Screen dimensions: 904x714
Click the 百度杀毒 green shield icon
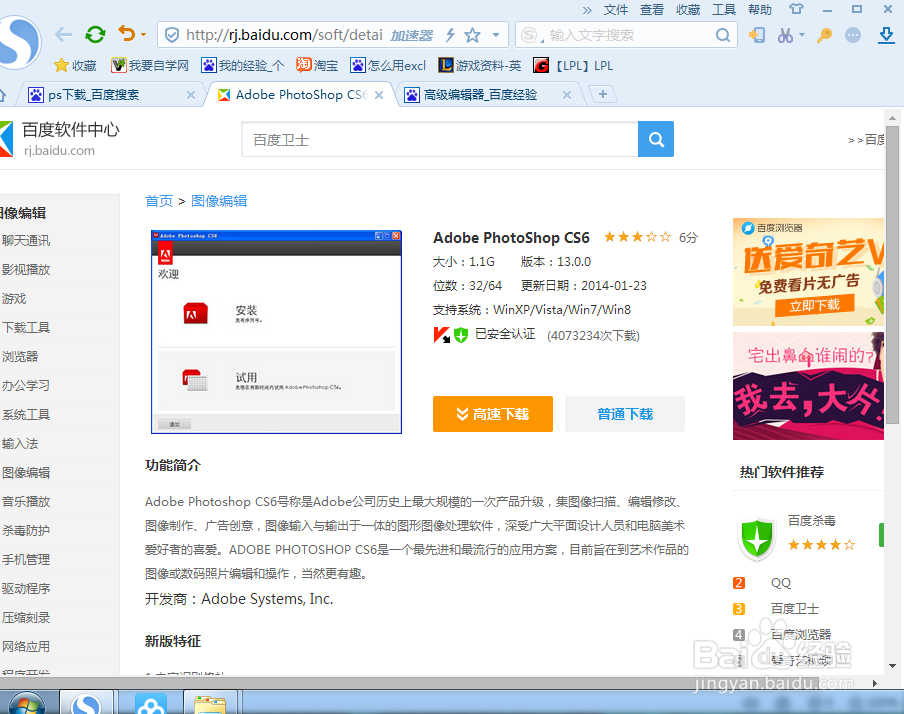click(756, 539)
